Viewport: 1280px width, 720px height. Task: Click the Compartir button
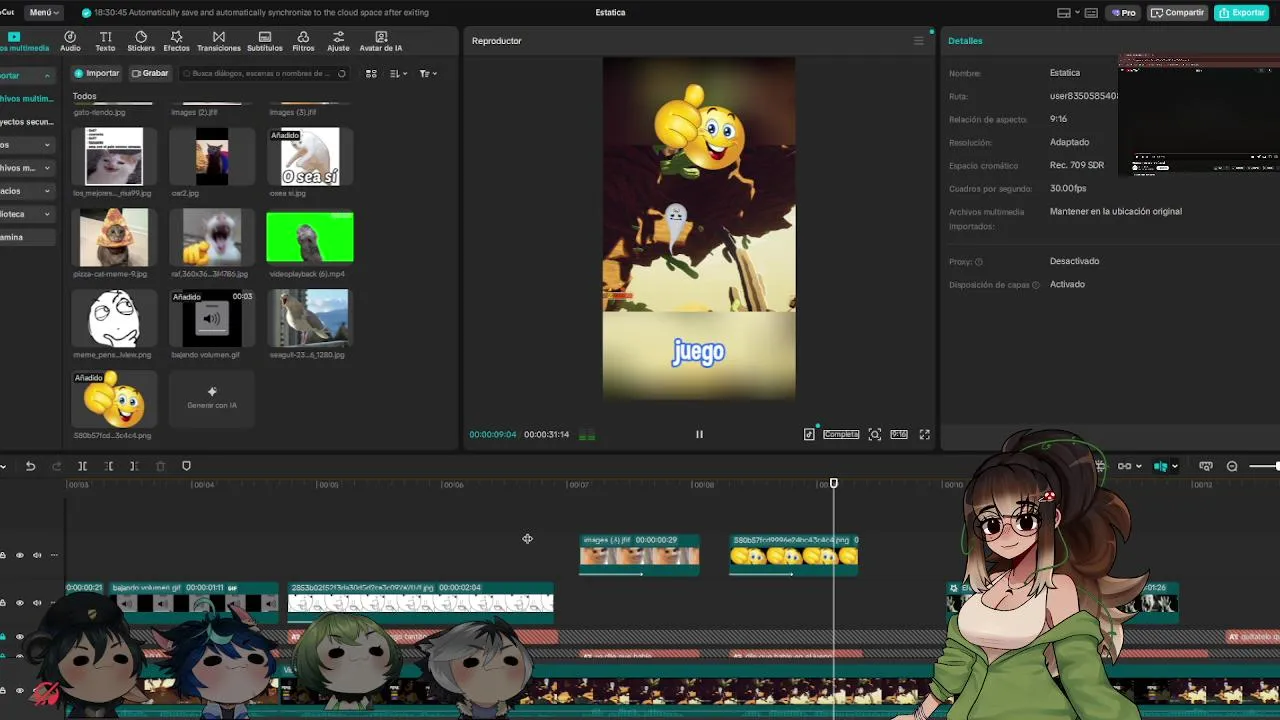point(1177,13)
